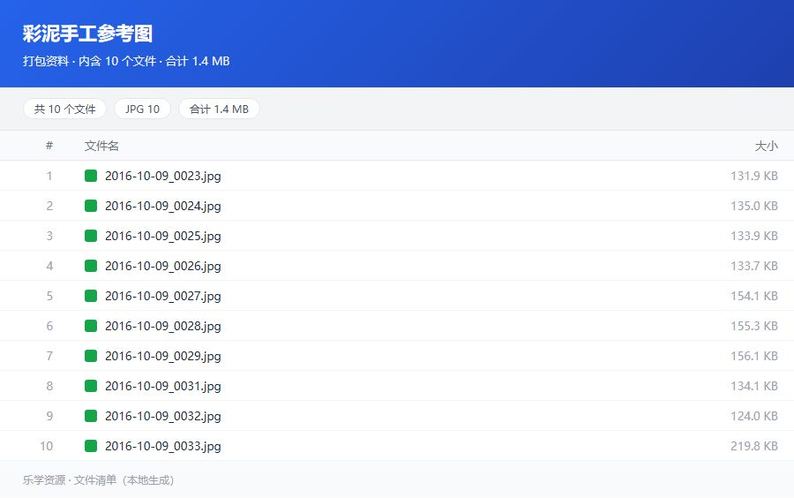The height and width of the screenshot is (498, 794).
Task: Click the subtitle '打包资料 · 内含 10 个文件'
Action: click(89, 61)
